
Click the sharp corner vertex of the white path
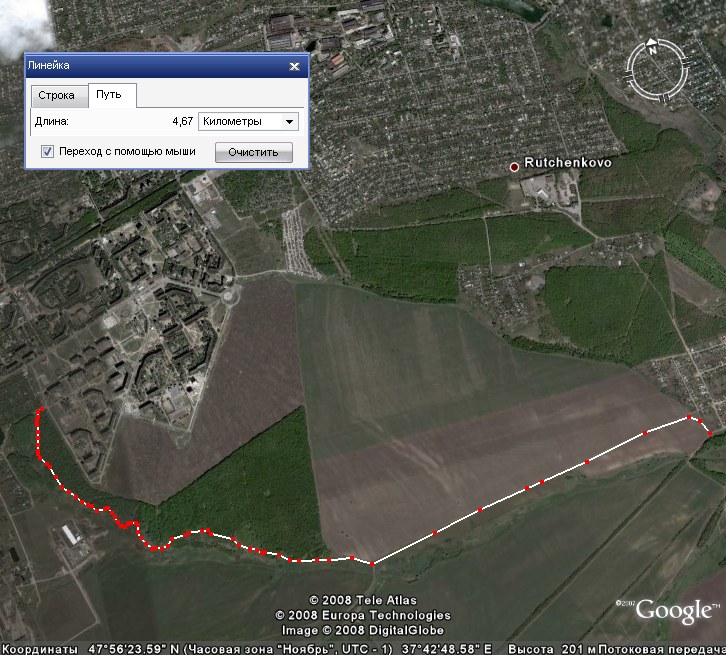click(x=372, y=564)
